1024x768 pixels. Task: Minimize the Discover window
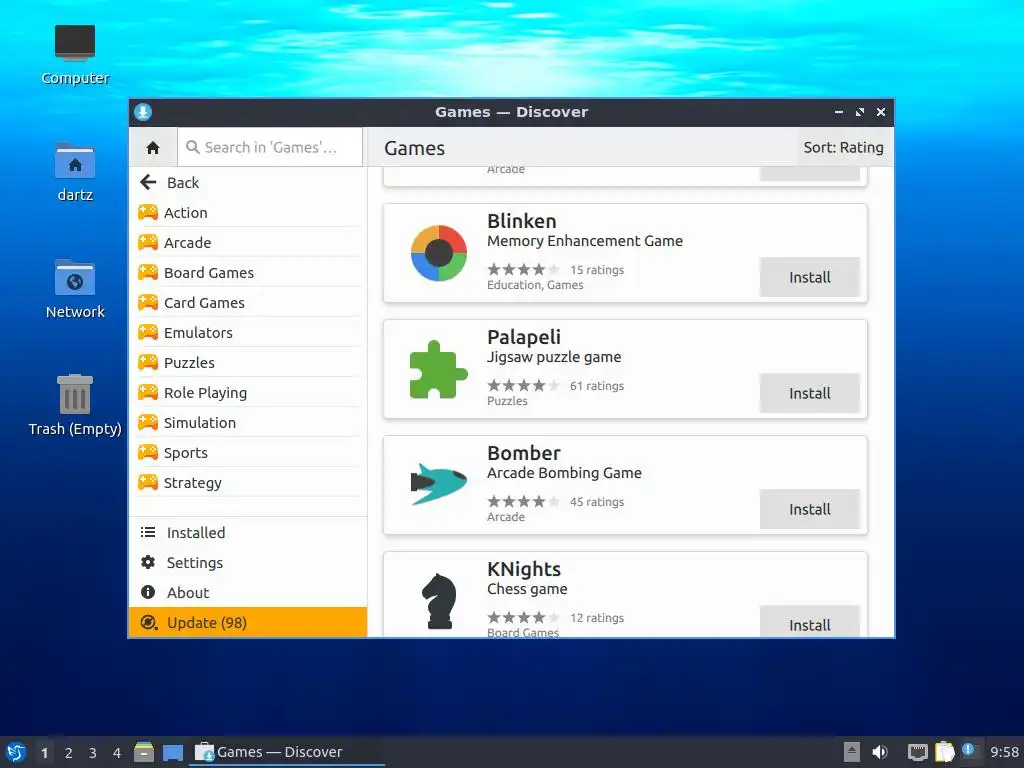click(x=839, y=112)
